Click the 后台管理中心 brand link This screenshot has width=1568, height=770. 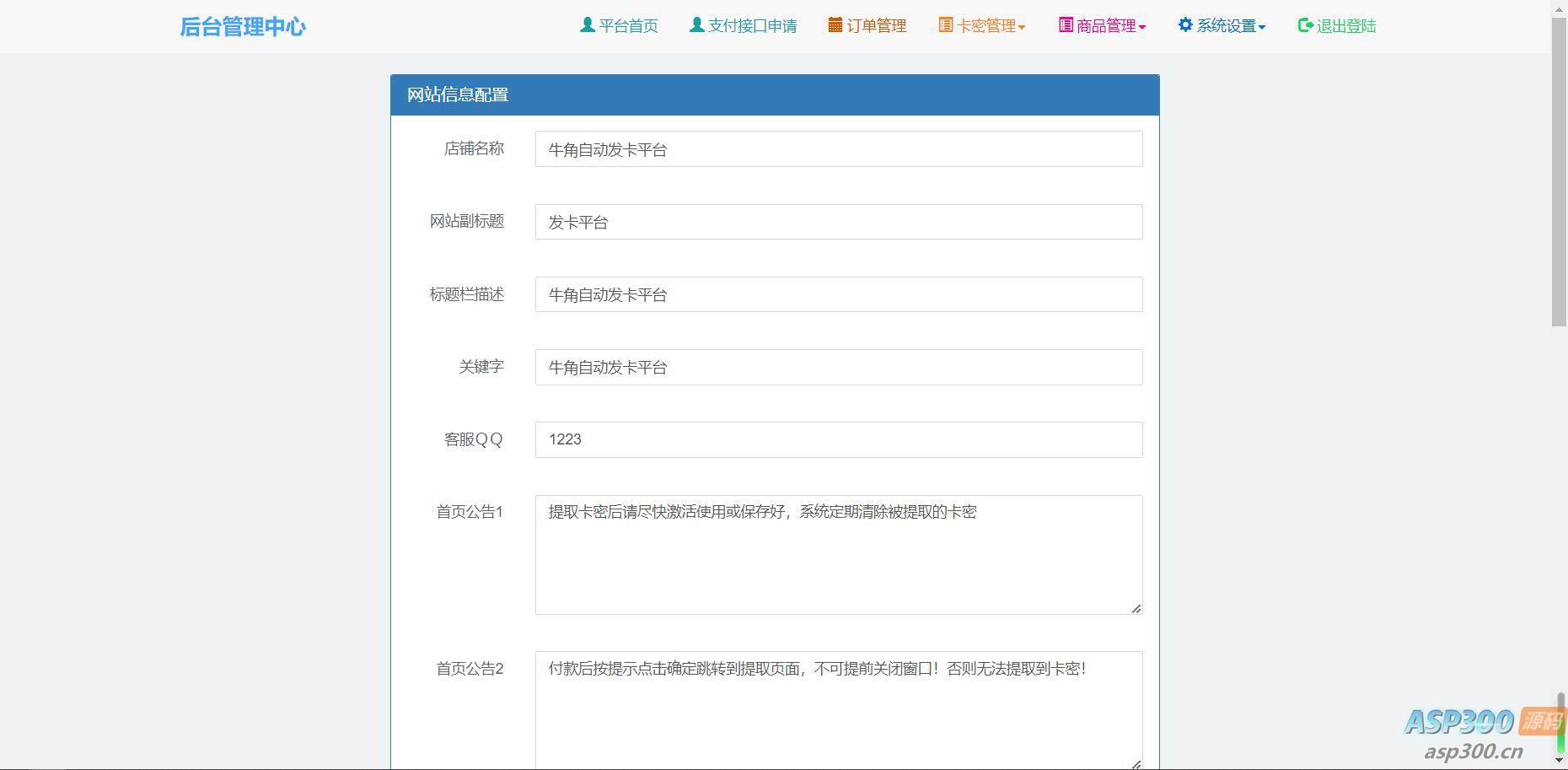243,27
